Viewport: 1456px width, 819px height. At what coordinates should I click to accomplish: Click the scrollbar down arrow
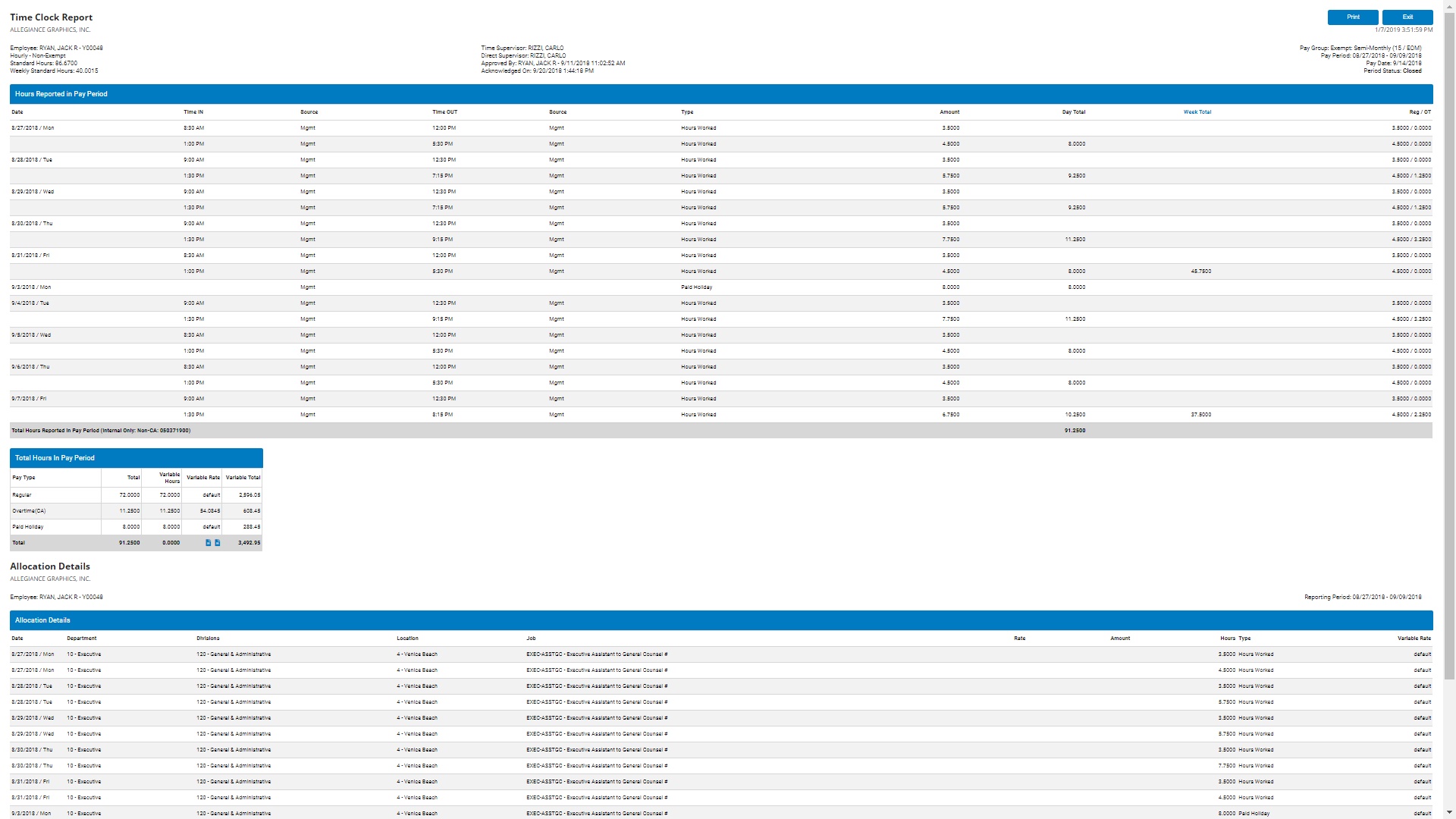pos(1449,813)
